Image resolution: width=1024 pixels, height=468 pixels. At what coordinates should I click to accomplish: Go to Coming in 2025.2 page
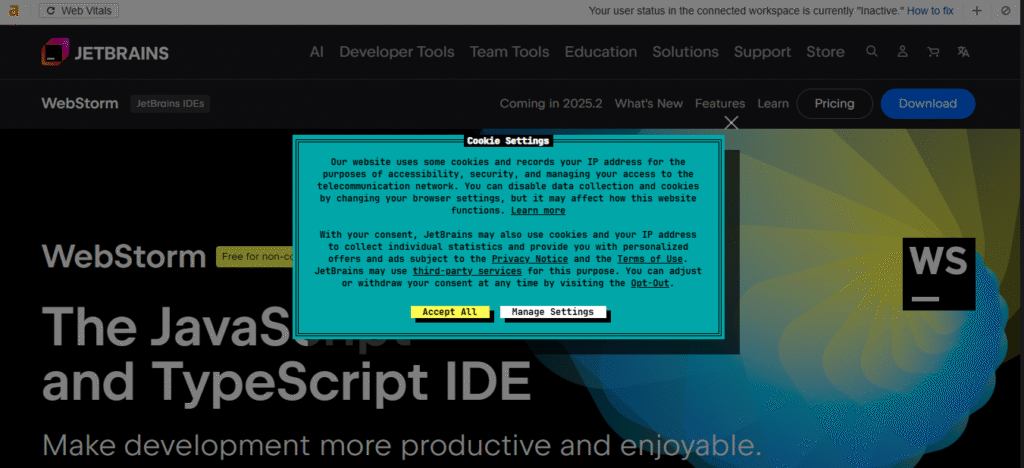pos(551,104)
